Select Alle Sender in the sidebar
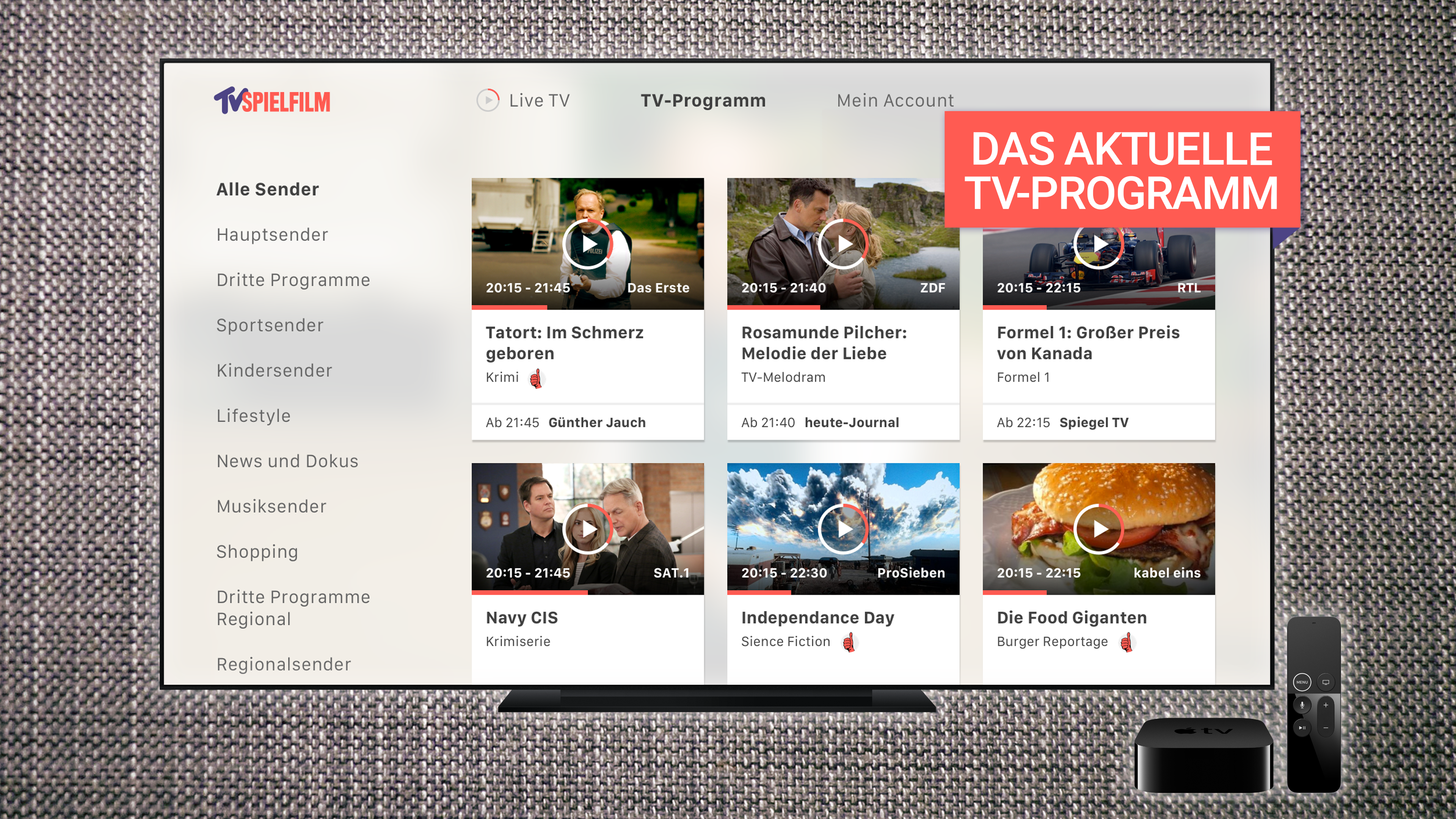This screenshot has height=819, width=1456. point(267,189)
